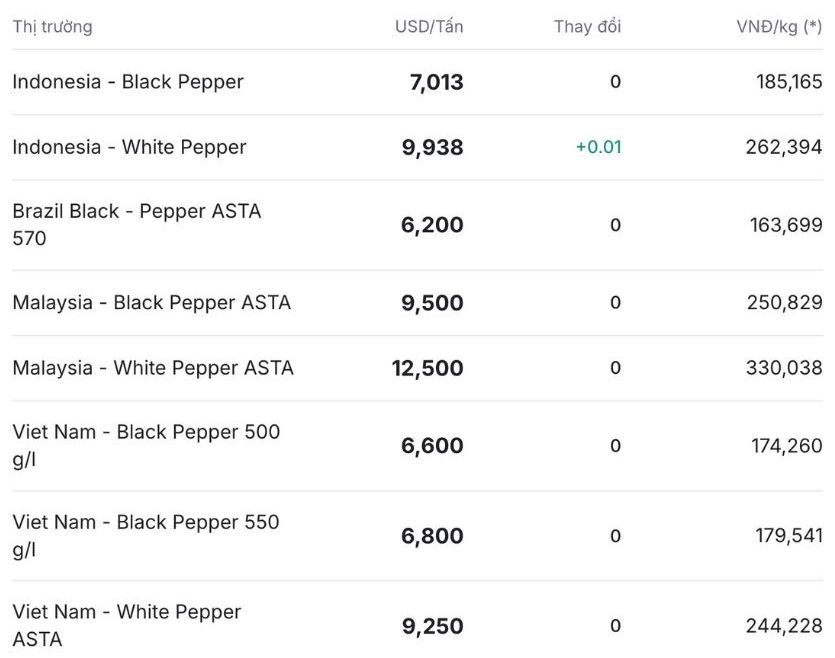Select the "USD/Tấn" column header
Viewport: 835px width, 658px height.
coord(429,27)
